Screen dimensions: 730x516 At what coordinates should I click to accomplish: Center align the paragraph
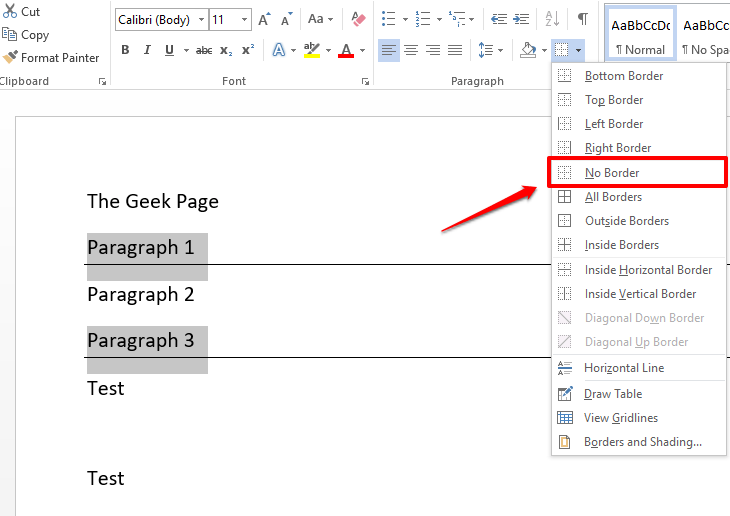coord(411,50)
